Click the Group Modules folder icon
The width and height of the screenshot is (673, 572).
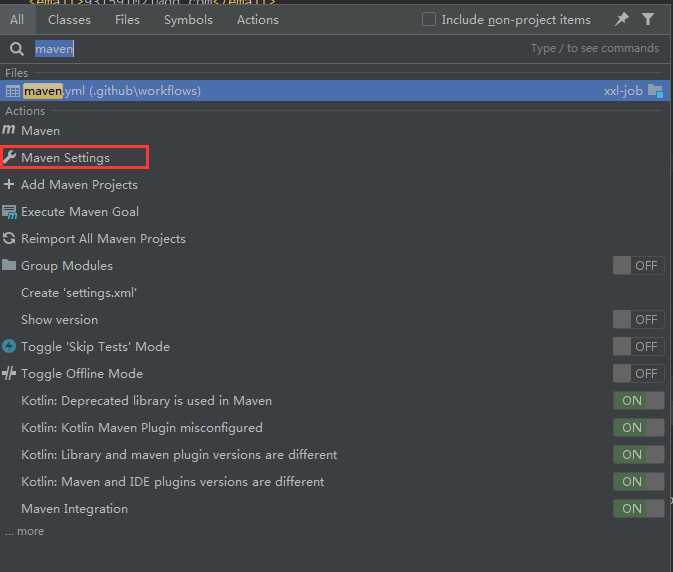(x=9, y=265)
